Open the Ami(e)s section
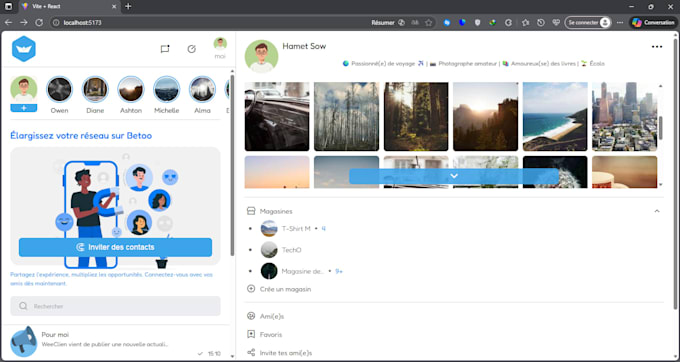 pos(272,316)
